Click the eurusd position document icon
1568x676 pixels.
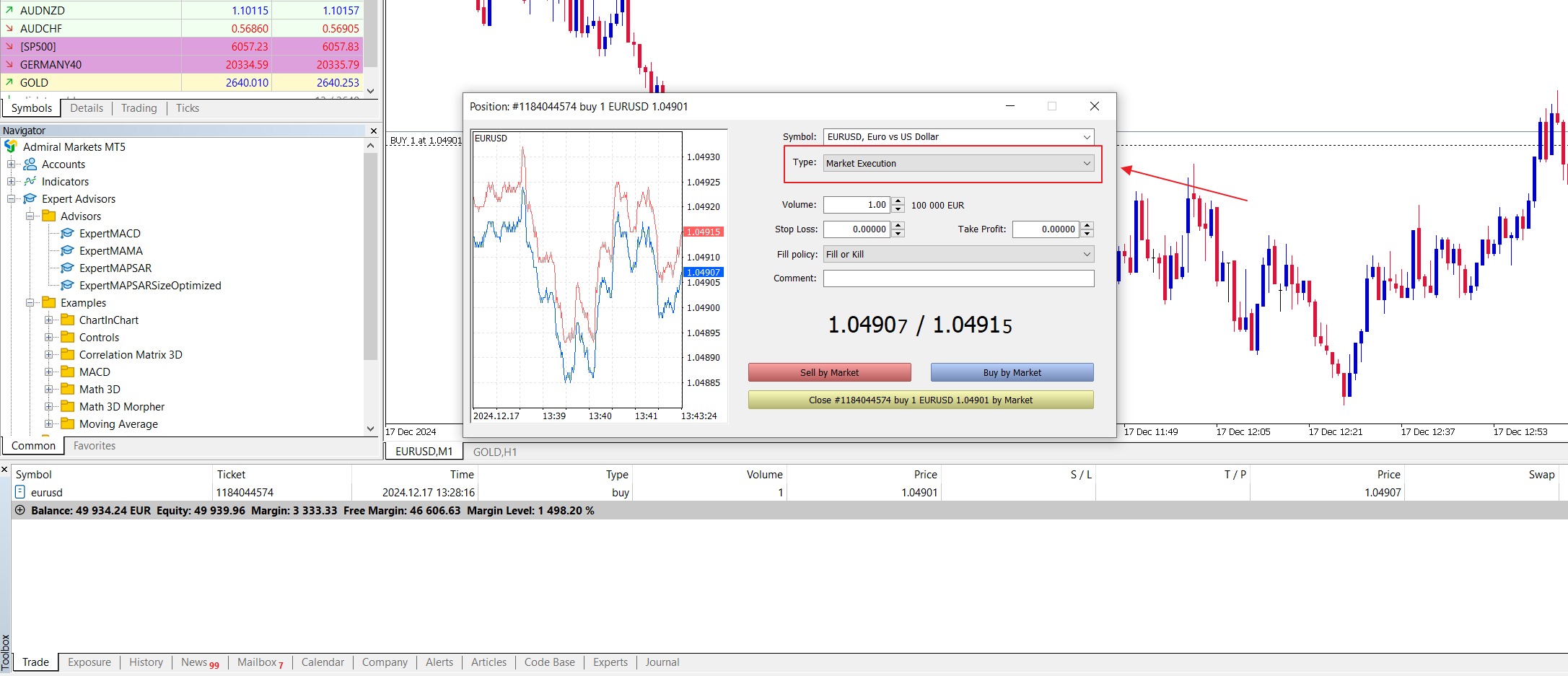pyautogui.click(x=20, y=492)
